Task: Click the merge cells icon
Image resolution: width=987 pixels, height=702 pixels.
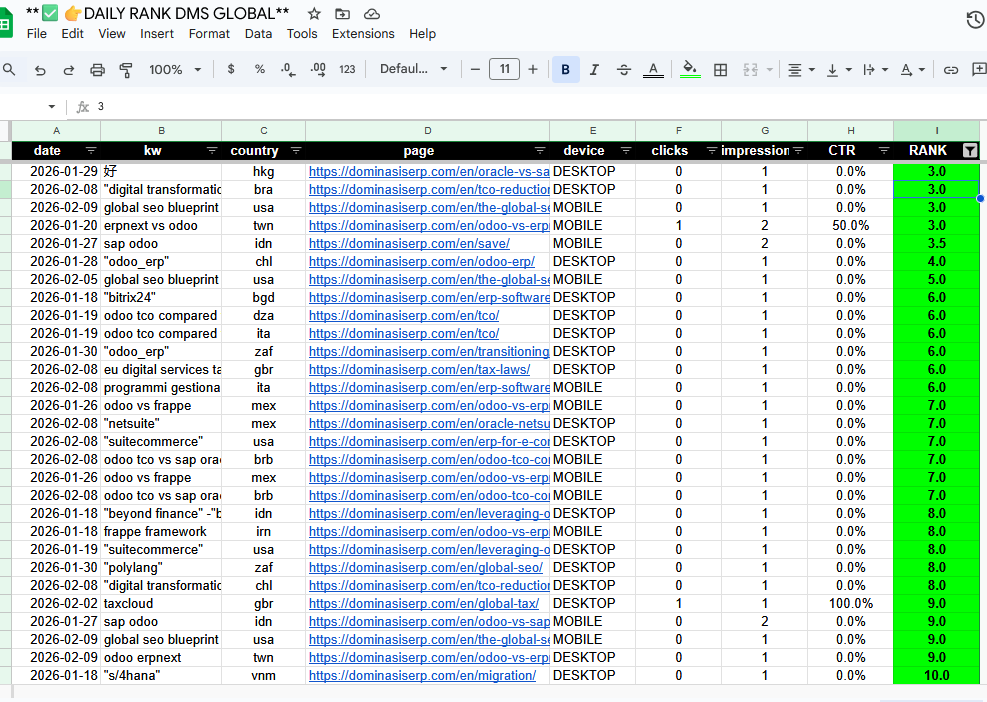Action: (x=750, y=70)
